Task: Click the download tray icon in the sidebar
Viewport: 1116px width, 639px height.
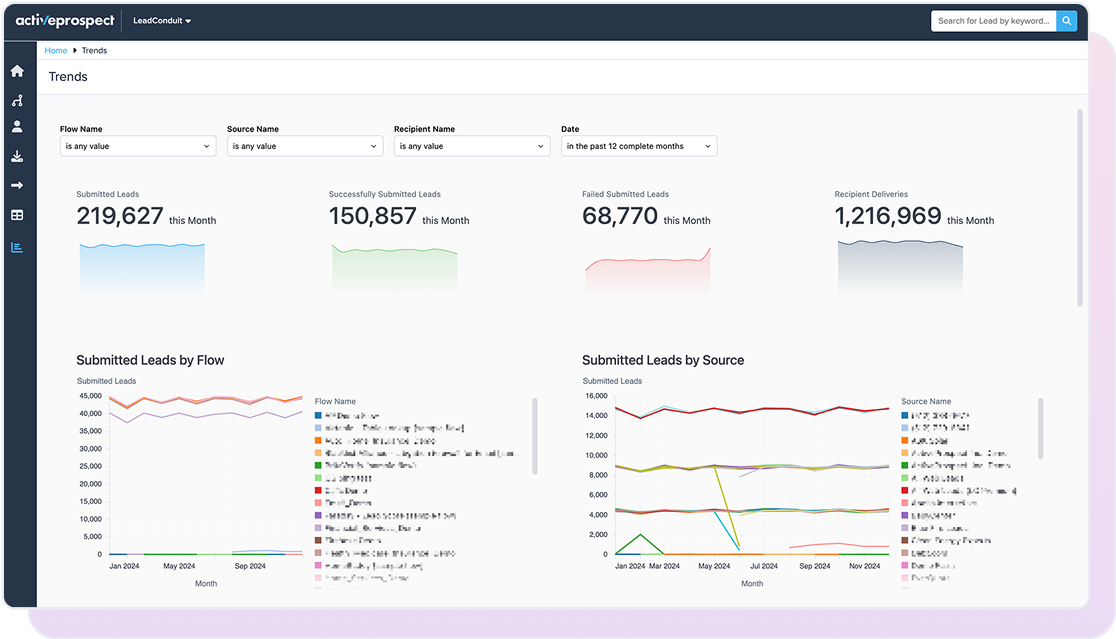Action: coord(17,156)
